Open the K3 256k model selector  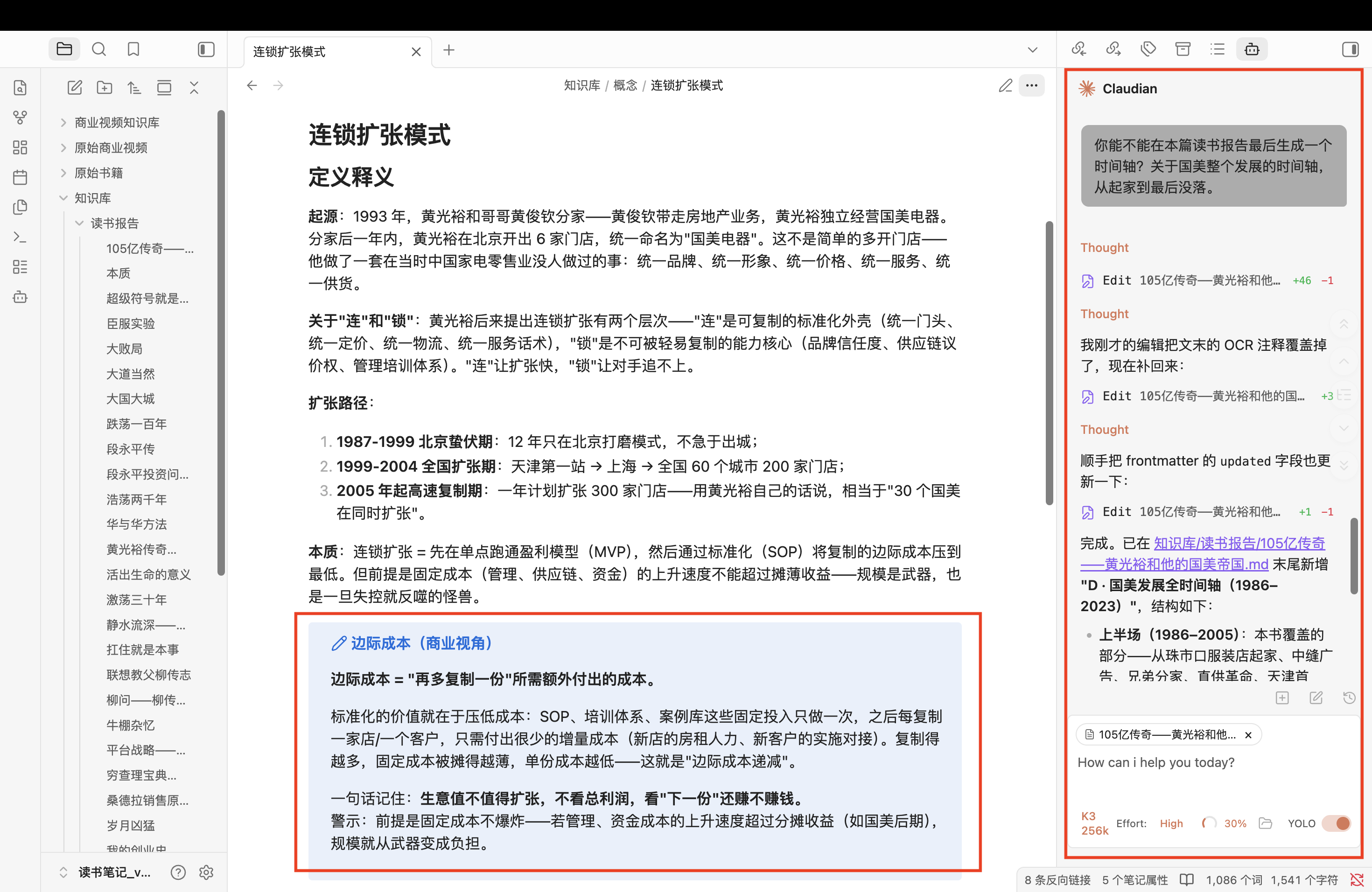[x=1094, y=823]
